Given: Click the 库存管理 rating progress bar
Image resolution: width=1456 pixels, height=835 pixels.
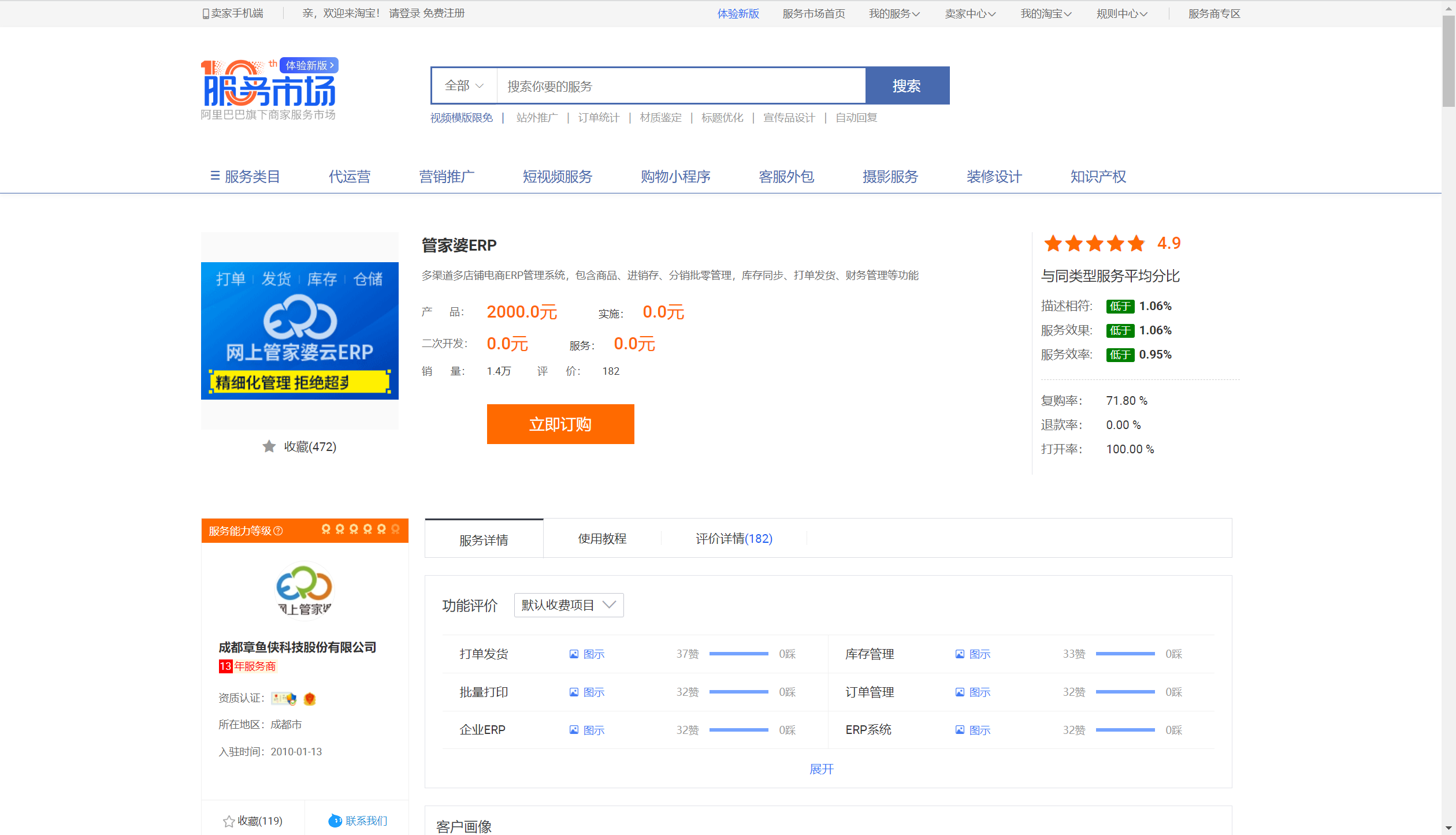Looking at the screenshot, I should click(x=1125, y=654).
